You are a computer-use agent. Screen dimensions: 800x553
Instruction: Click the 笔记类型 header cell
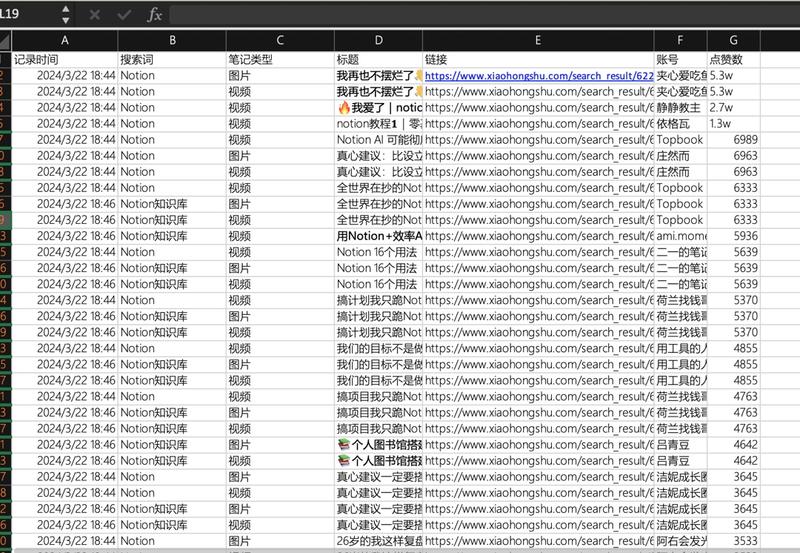click(280, 60)
